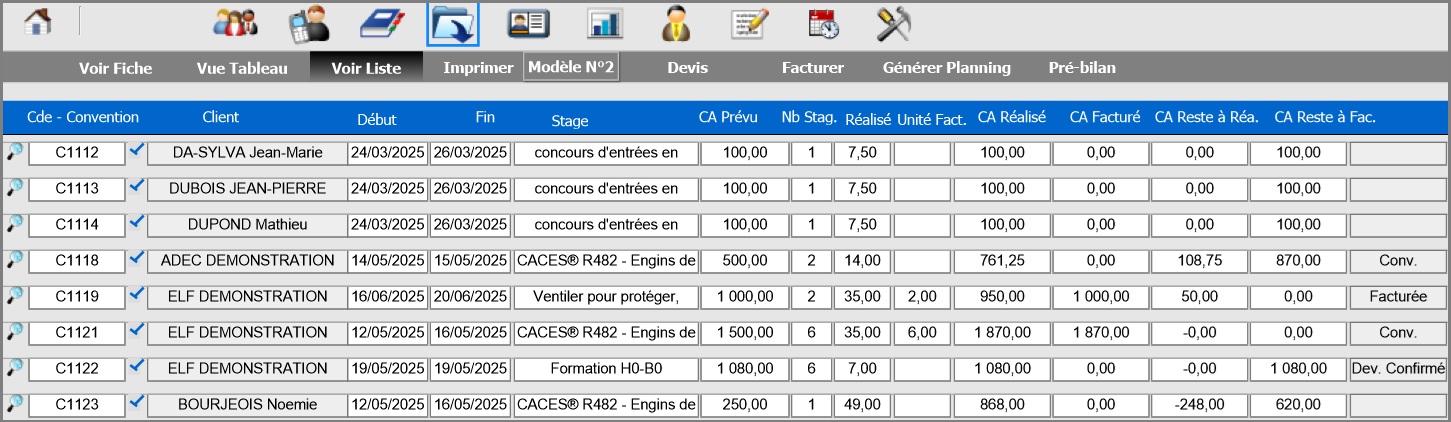Sort by the Client column header
Viewport: 1451px width, 422px height.
[220, 117]
